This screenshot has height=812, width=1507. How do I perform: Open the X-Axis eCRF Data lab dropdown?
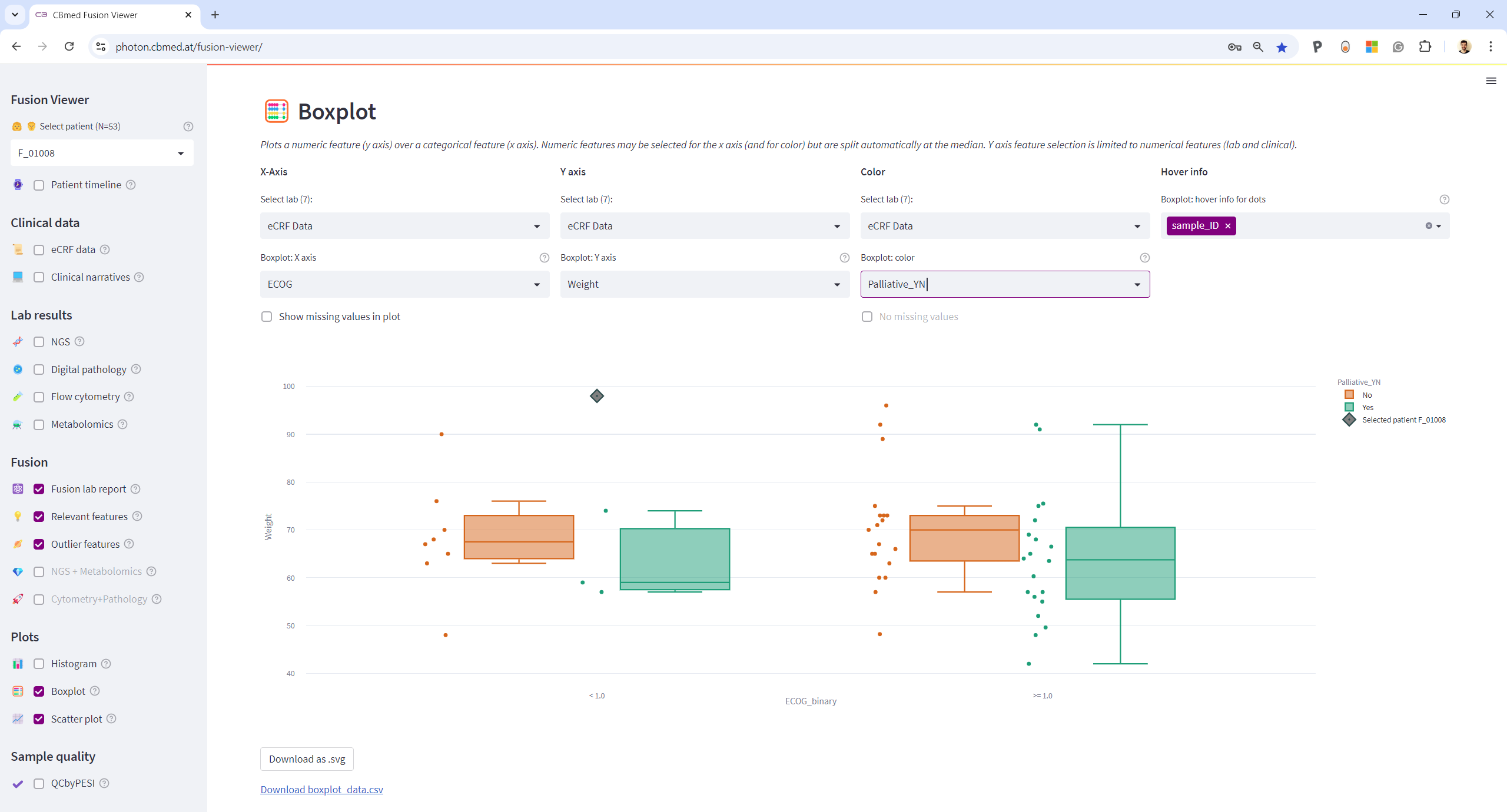click(404, 226)
